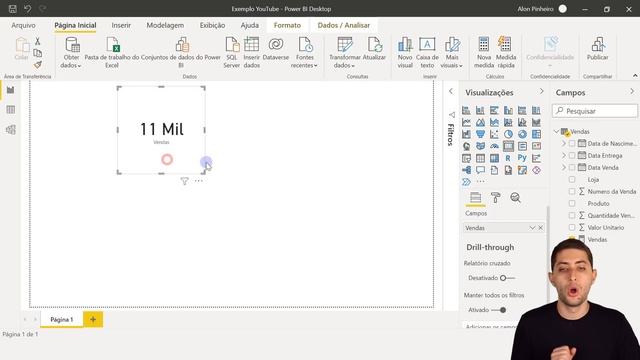This screenshot has height=360, width=640.
Task: Open the Dados / Analisar tab
Action: (x=344, y=25)
